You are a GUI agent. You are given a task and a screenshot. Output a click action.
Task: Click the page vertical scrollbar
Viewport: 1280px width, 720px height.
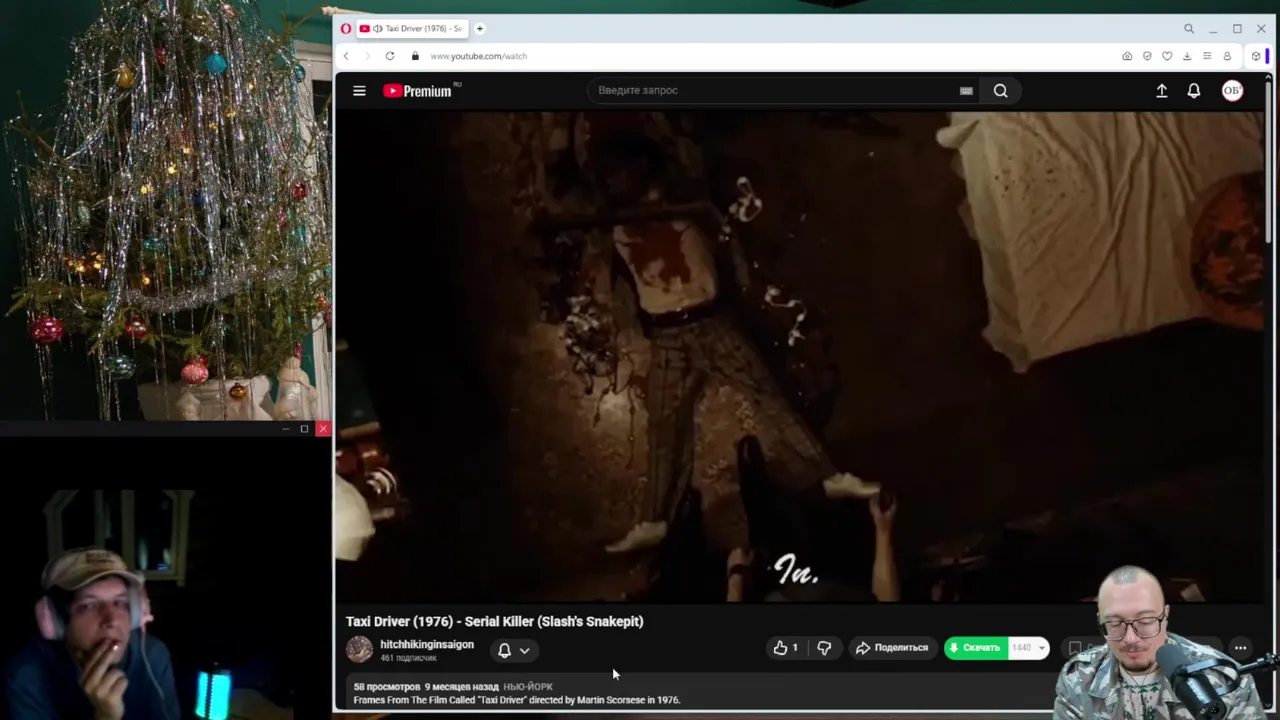(x=1268, y=160)
